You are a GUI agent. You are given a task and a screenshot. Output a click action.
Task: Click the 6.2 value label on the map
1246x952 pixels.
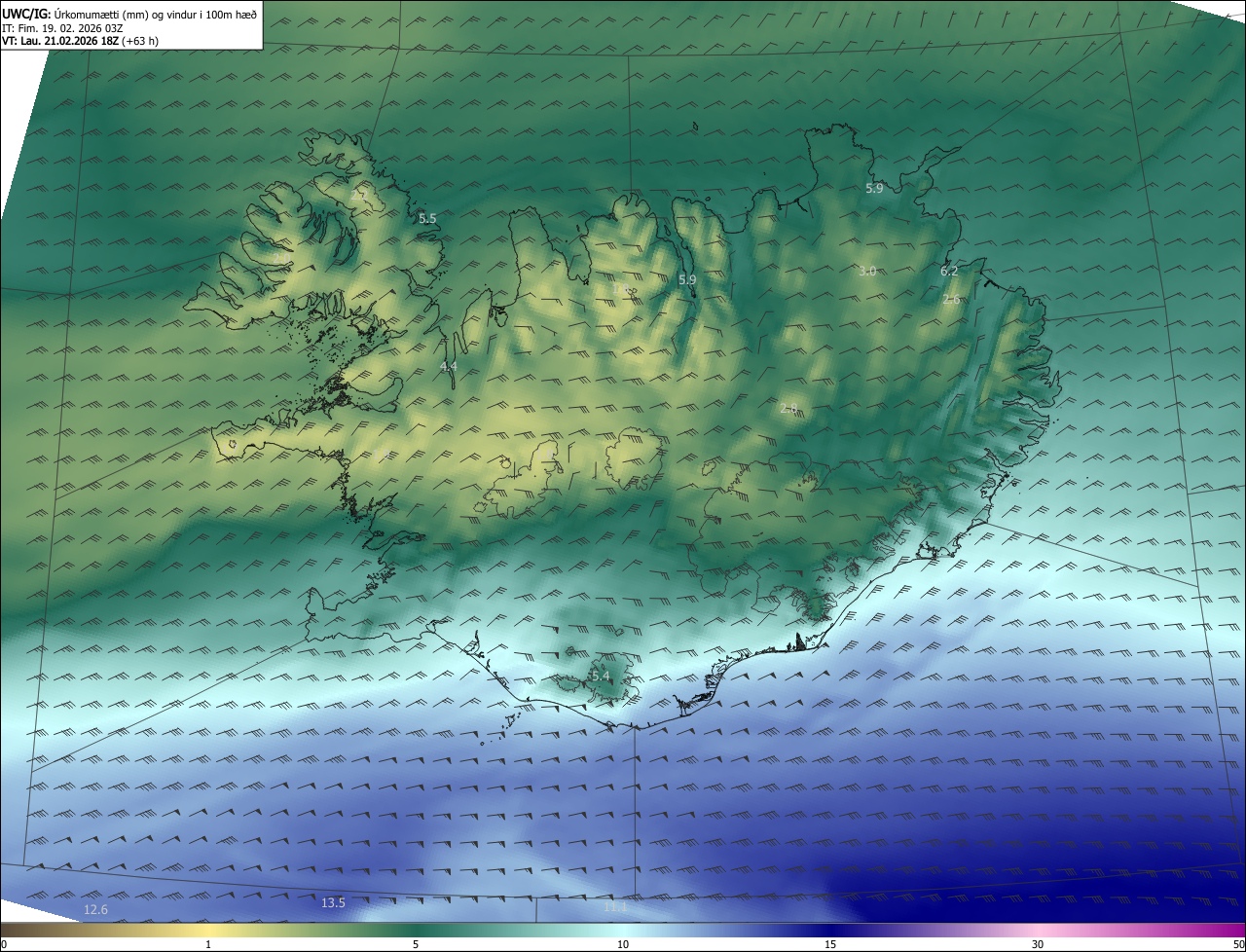[949, 271]
